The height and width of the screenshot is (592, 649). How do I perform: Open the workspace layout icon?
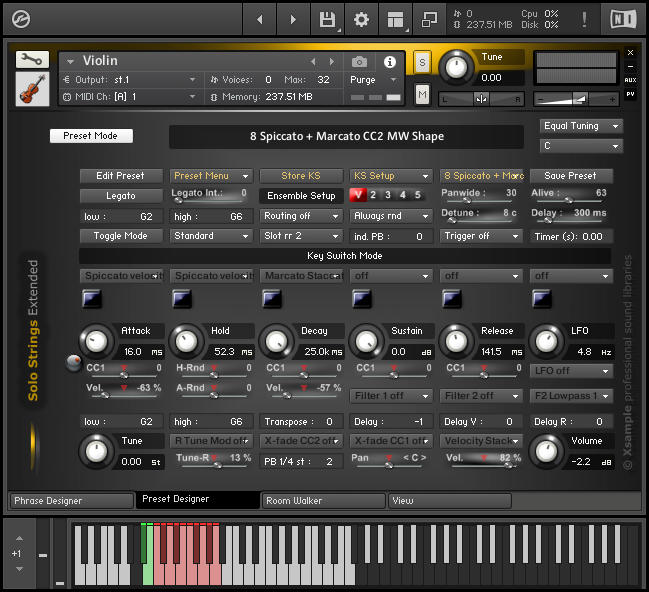[x=395, y=19]
